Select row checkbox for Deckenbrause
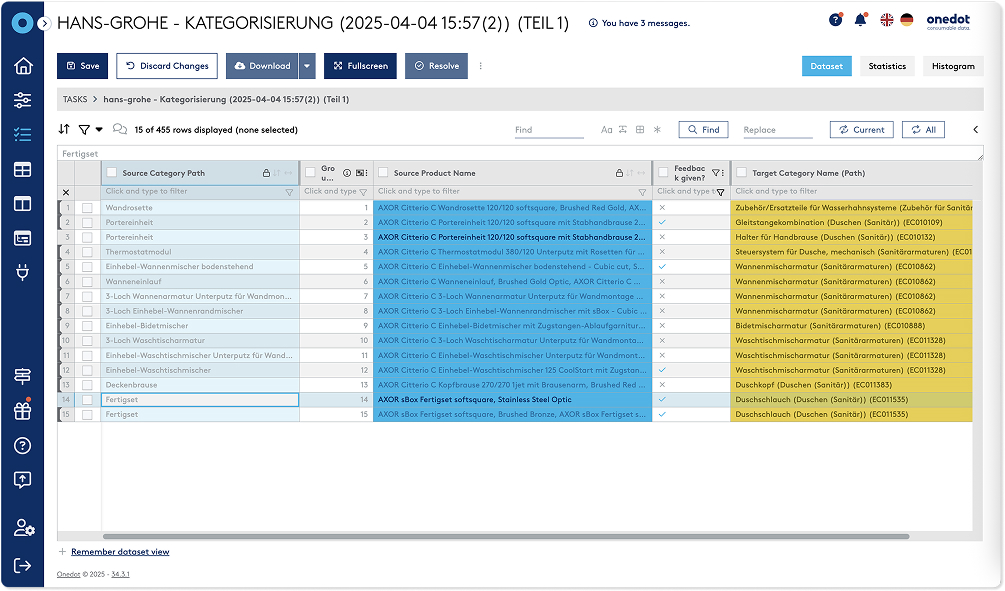1005x591 pixels. click(x=87, y=385)
